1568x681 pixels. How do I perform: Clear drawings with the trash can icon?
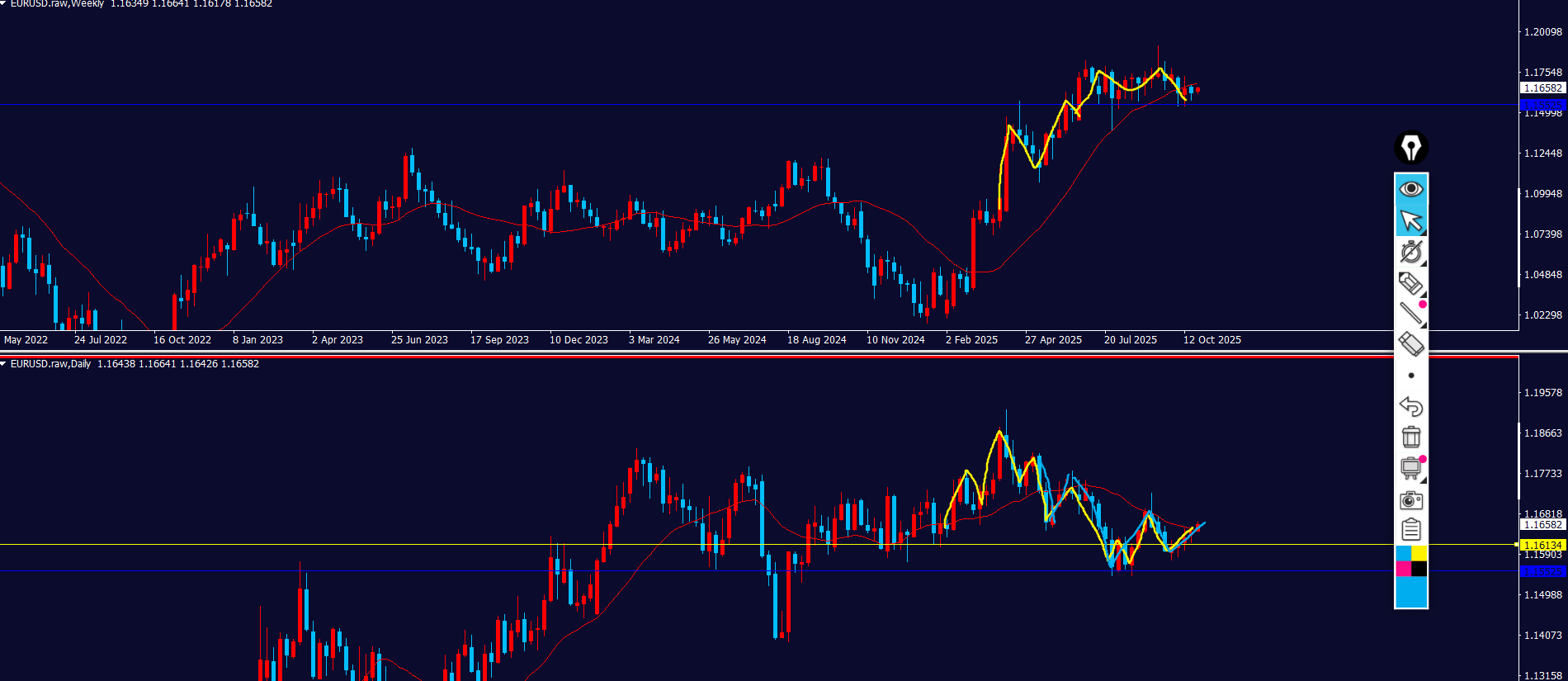(x=1411, y=437)
